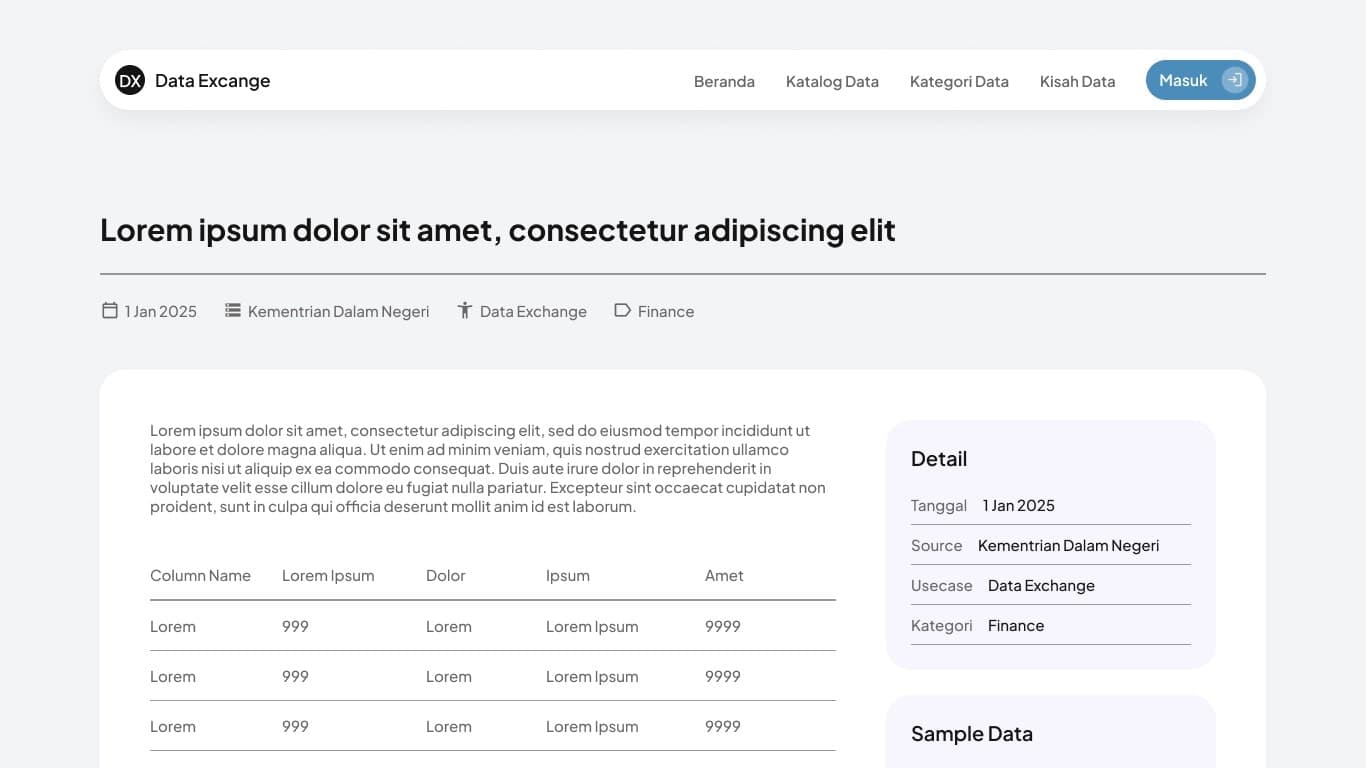
Task: Click Kategori value Finance
Action: [1016, 625]
